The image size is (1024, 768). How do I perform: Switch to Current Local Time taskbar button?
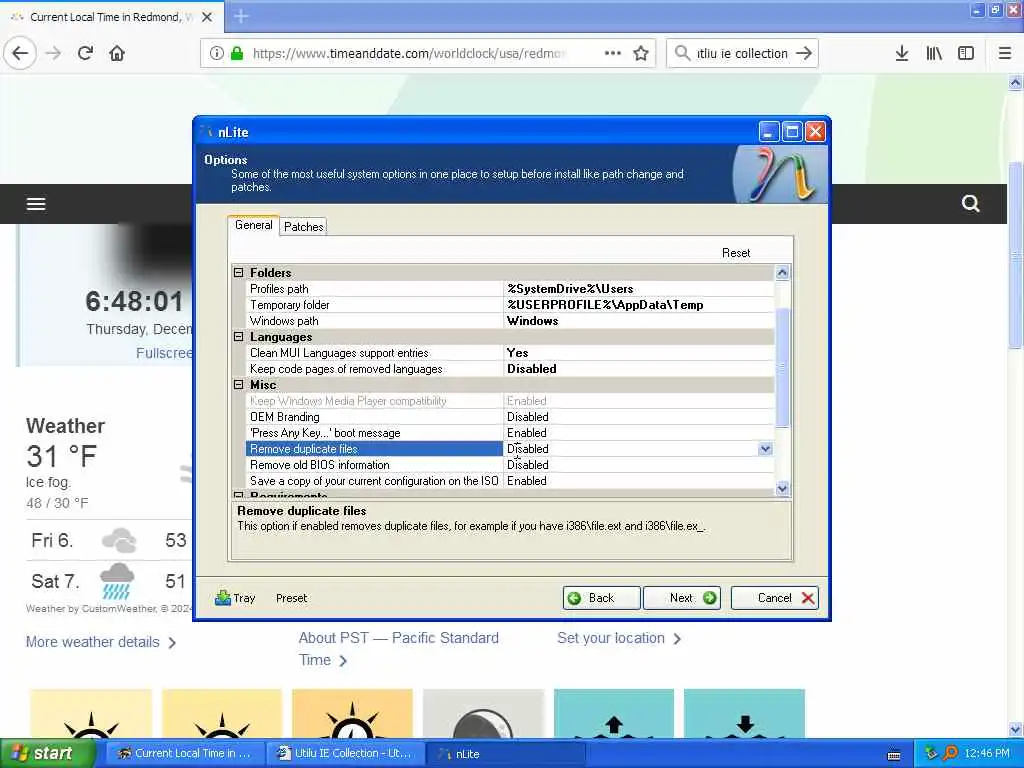click(x=184, y=753)
